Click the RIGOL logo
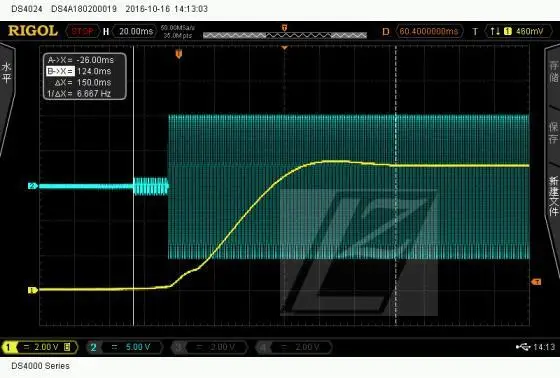Viewport: 560px width, 378px height. (x=32, y=31)
